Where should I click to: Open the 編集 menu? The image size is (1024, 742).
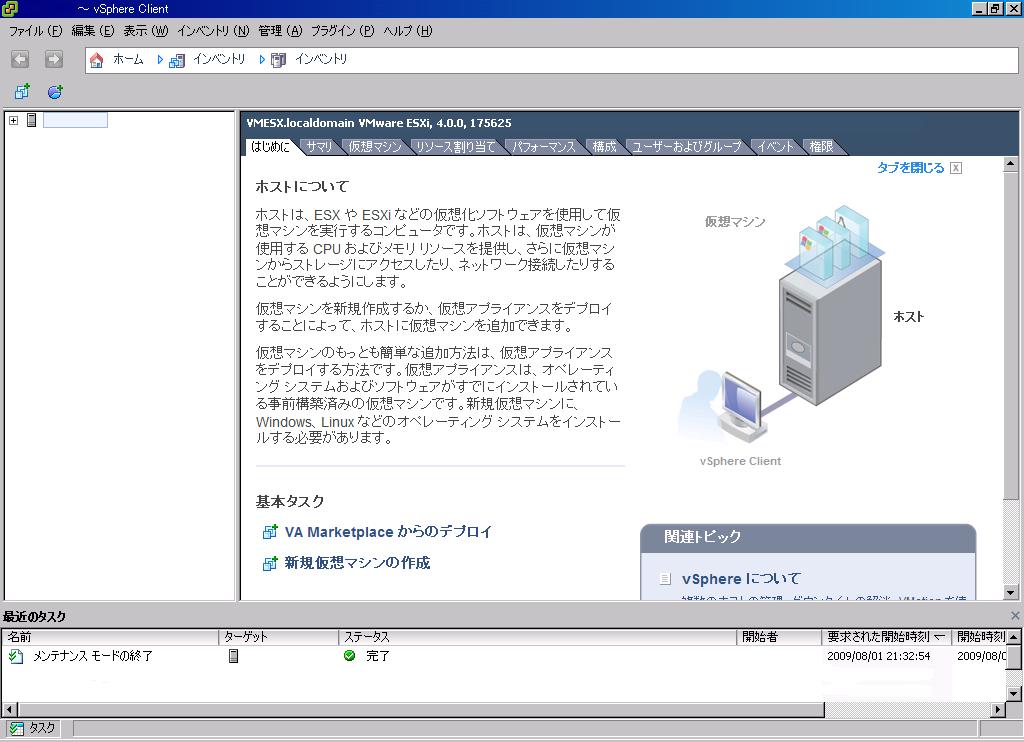[x=93, y=31]
